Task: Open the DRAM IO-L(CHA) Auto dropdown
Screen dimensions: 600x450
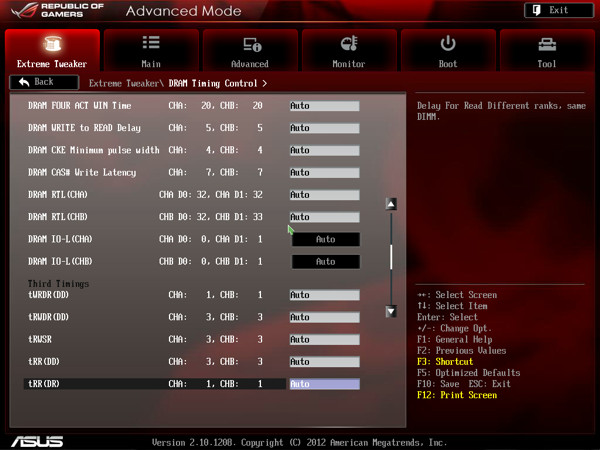Action: [x=325, y=239]
